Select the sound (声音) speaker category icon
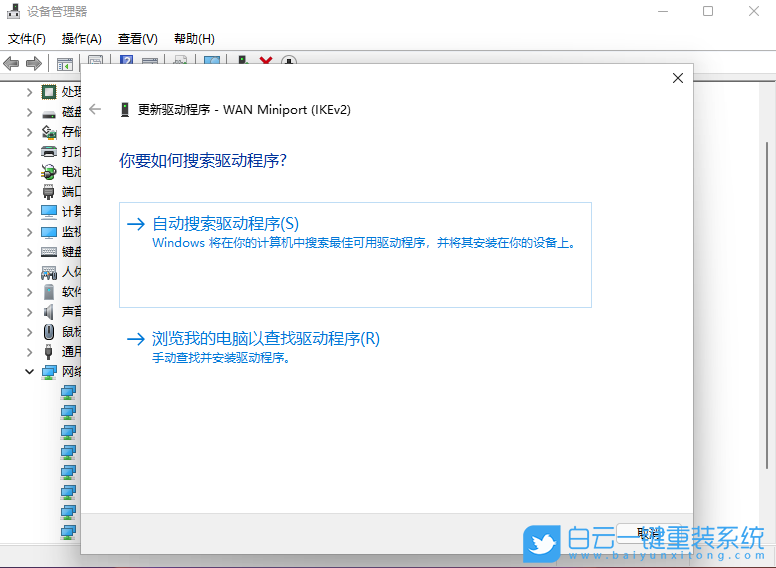The image size is (776, 568). (48, 312)
